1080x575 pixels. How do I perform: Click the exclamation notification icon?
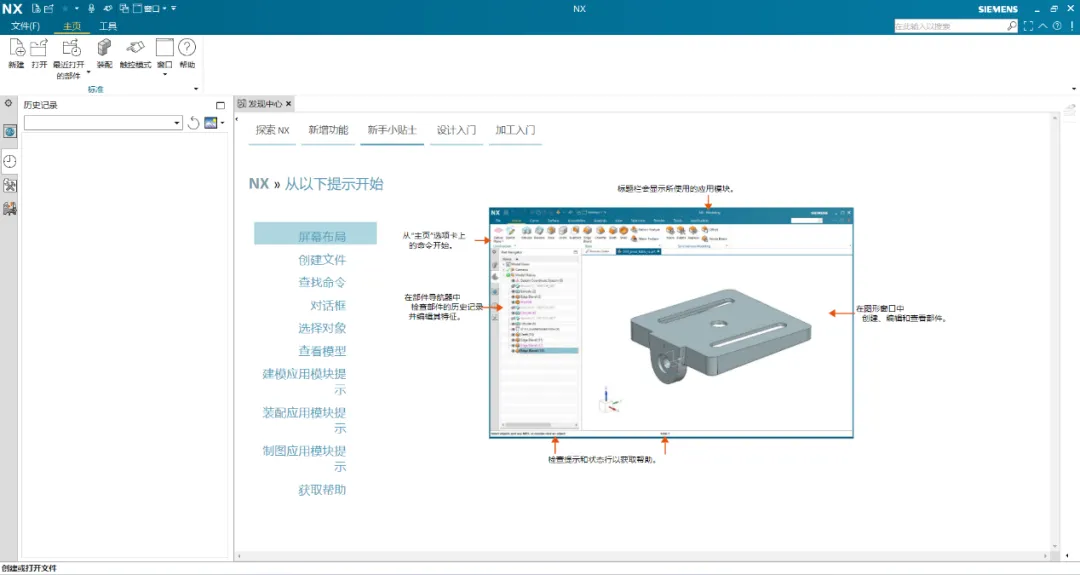[x=1072, y=26]
